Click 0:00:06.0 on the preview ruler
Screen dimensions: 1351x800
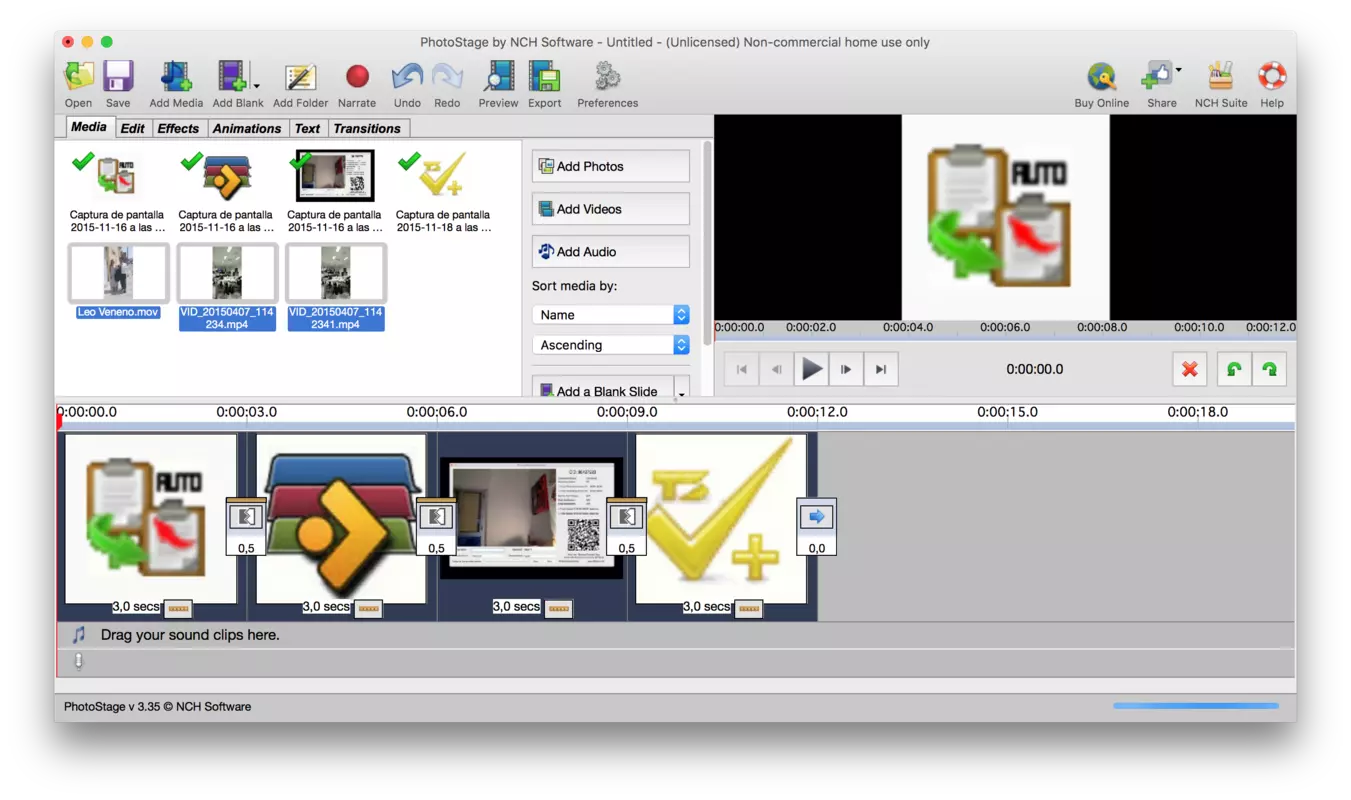(x=1004, y=327)
